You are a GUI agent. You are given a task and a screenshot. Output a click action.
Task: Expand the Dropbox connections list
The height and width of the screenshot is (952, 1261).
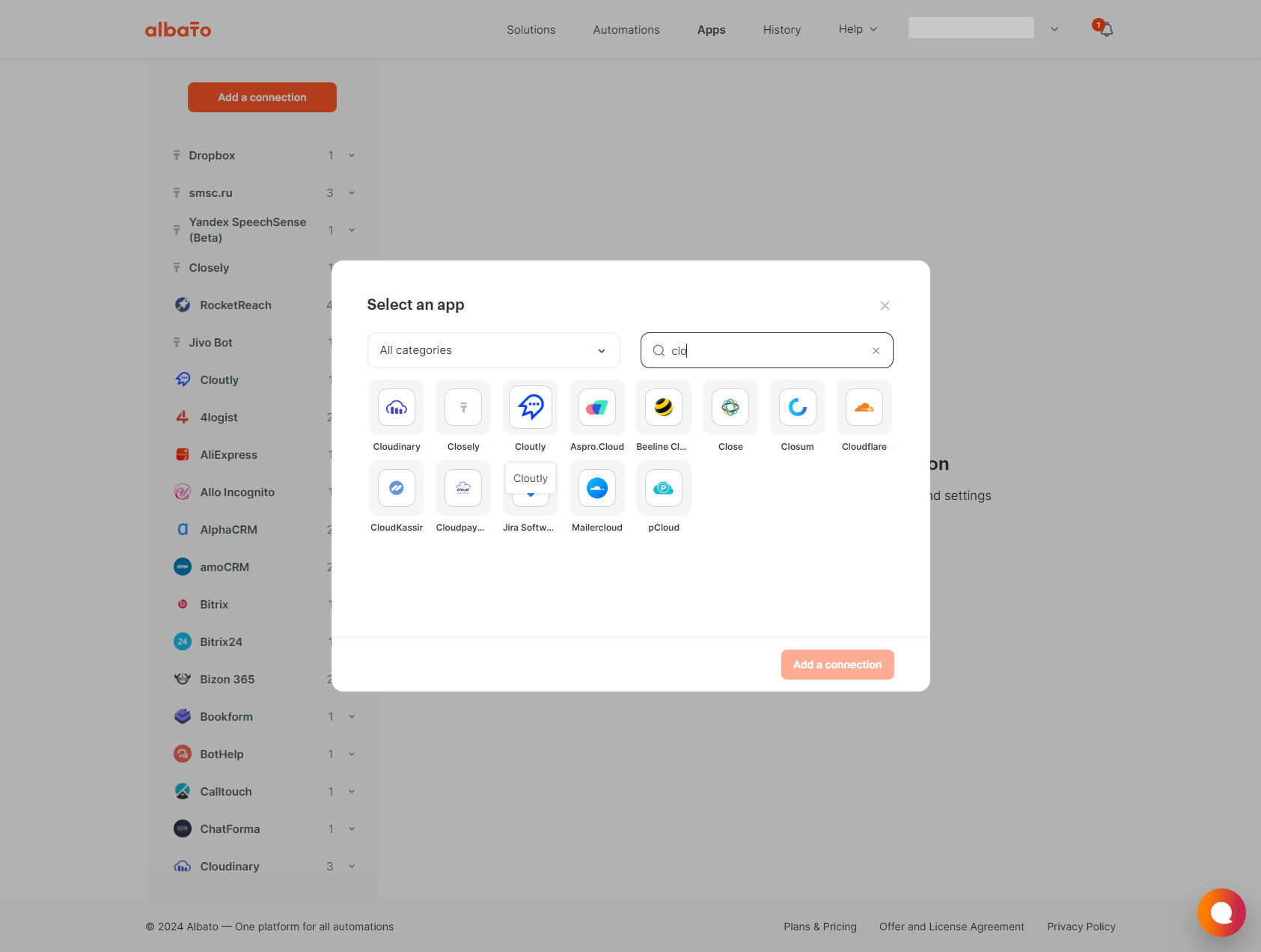coord(352,156)
